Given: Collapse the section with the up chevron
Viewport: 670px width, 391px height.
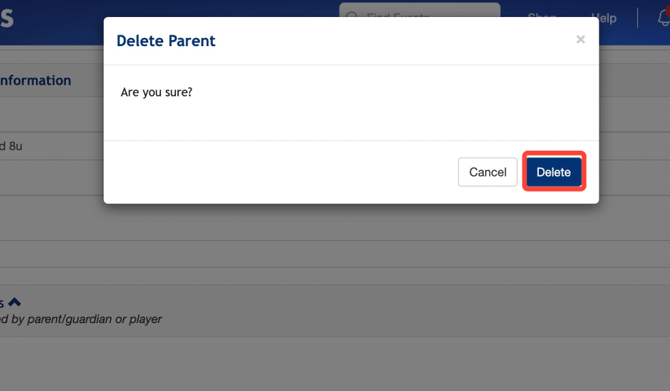Looking at the screenshot, I should coord(15,302).
